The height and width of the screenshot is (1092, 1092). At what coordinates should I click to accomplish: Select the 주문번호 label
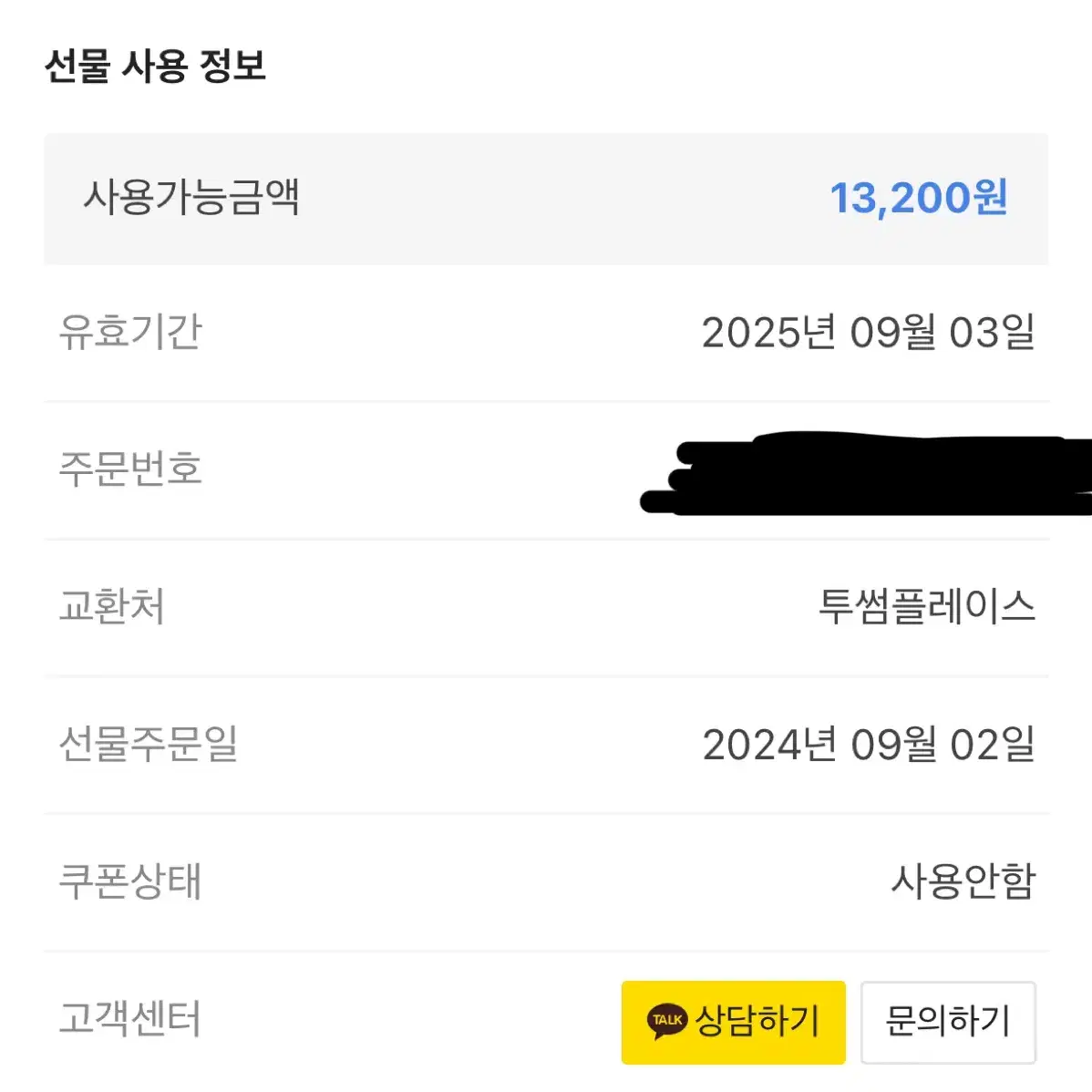[130, 468]
